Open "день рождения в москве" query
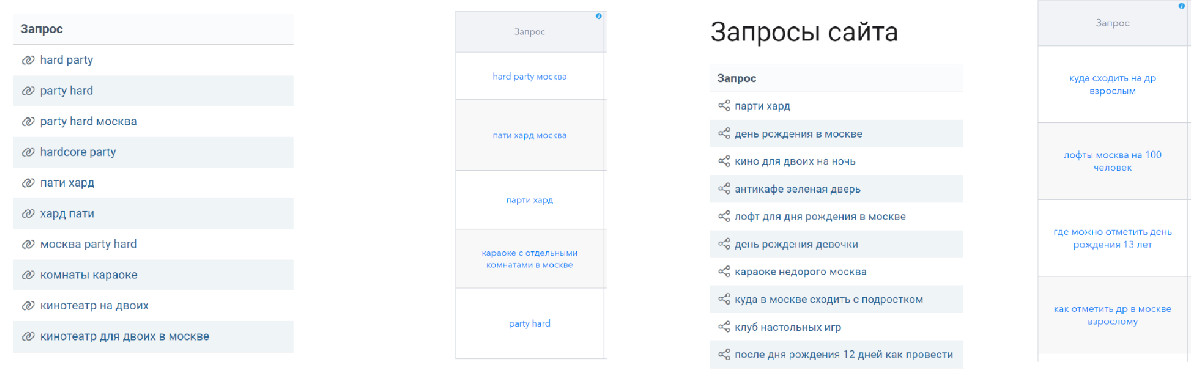Viewport: 1200px width, 379px height. click(x=799, y=134)
